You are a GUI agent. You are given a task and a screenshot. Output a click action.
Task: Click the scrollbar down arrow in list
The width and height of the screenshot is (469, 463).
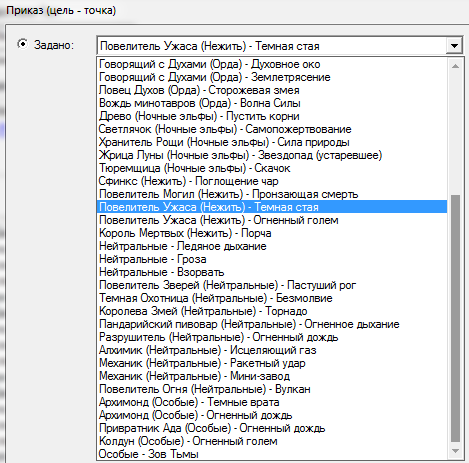tap(455, 451)
